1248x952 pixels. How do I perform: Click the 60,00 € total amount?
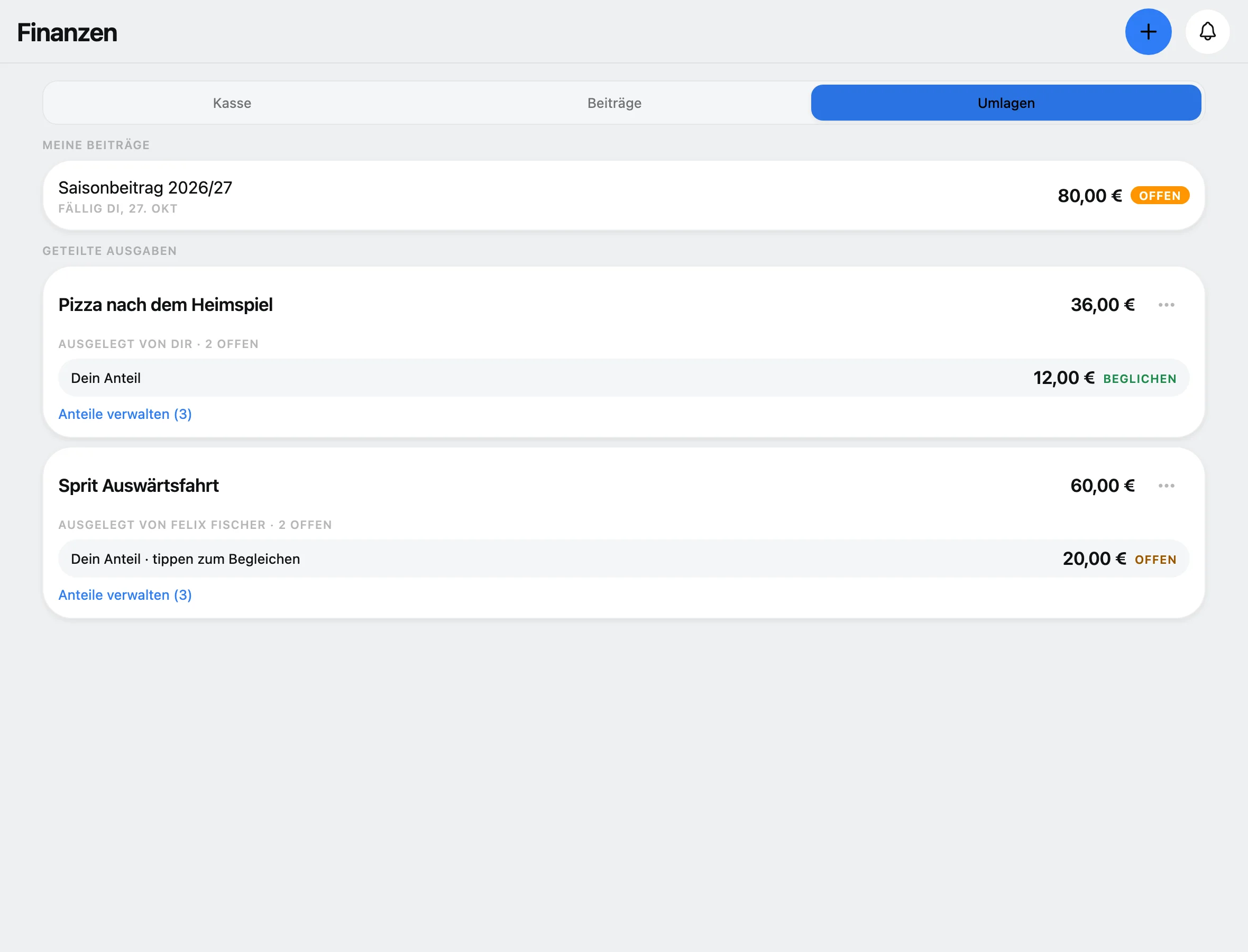pyautogui.click(x=1103, y=486)
